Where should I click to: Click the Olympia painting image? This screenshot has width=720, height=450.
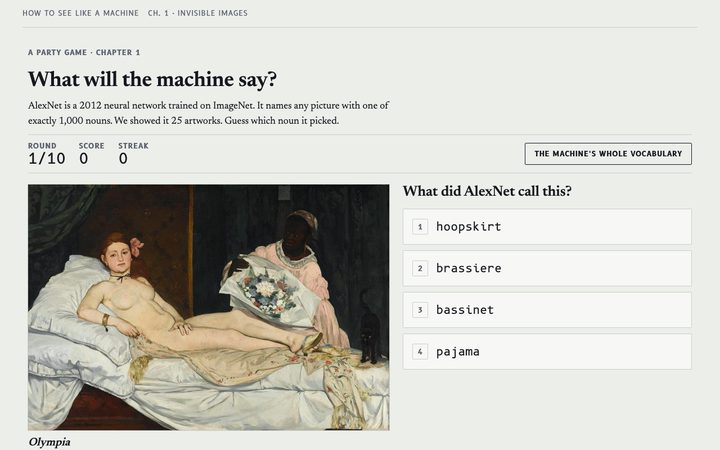(x=208, y=308)
